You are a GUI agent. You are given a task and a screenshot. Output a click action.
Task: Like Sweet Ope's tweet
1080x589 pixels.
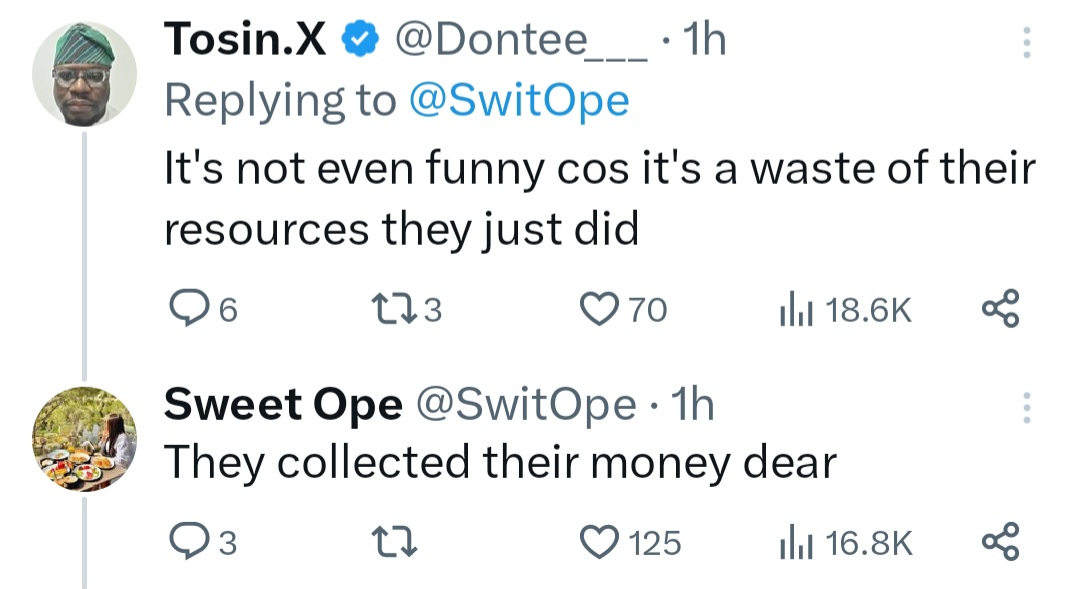pos(599,543)
